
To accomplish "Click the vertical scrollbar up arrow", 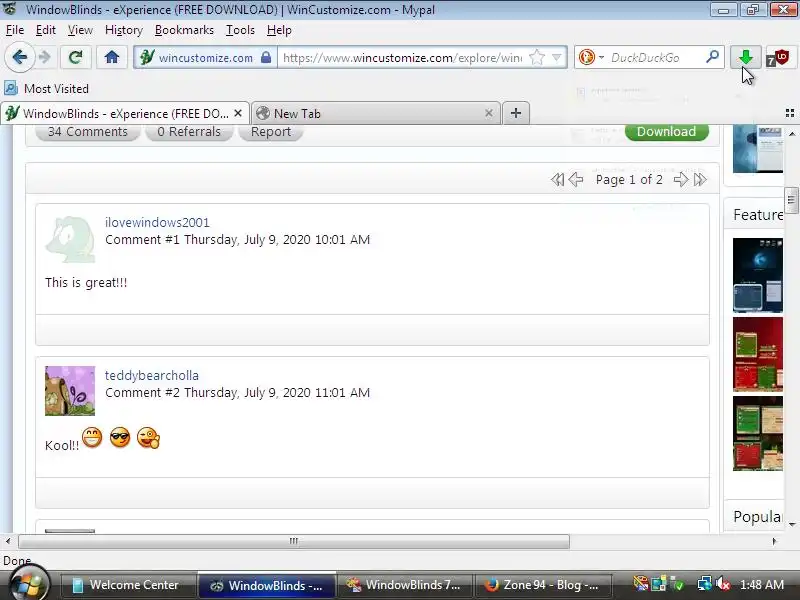I will click(x=792, y=134).
